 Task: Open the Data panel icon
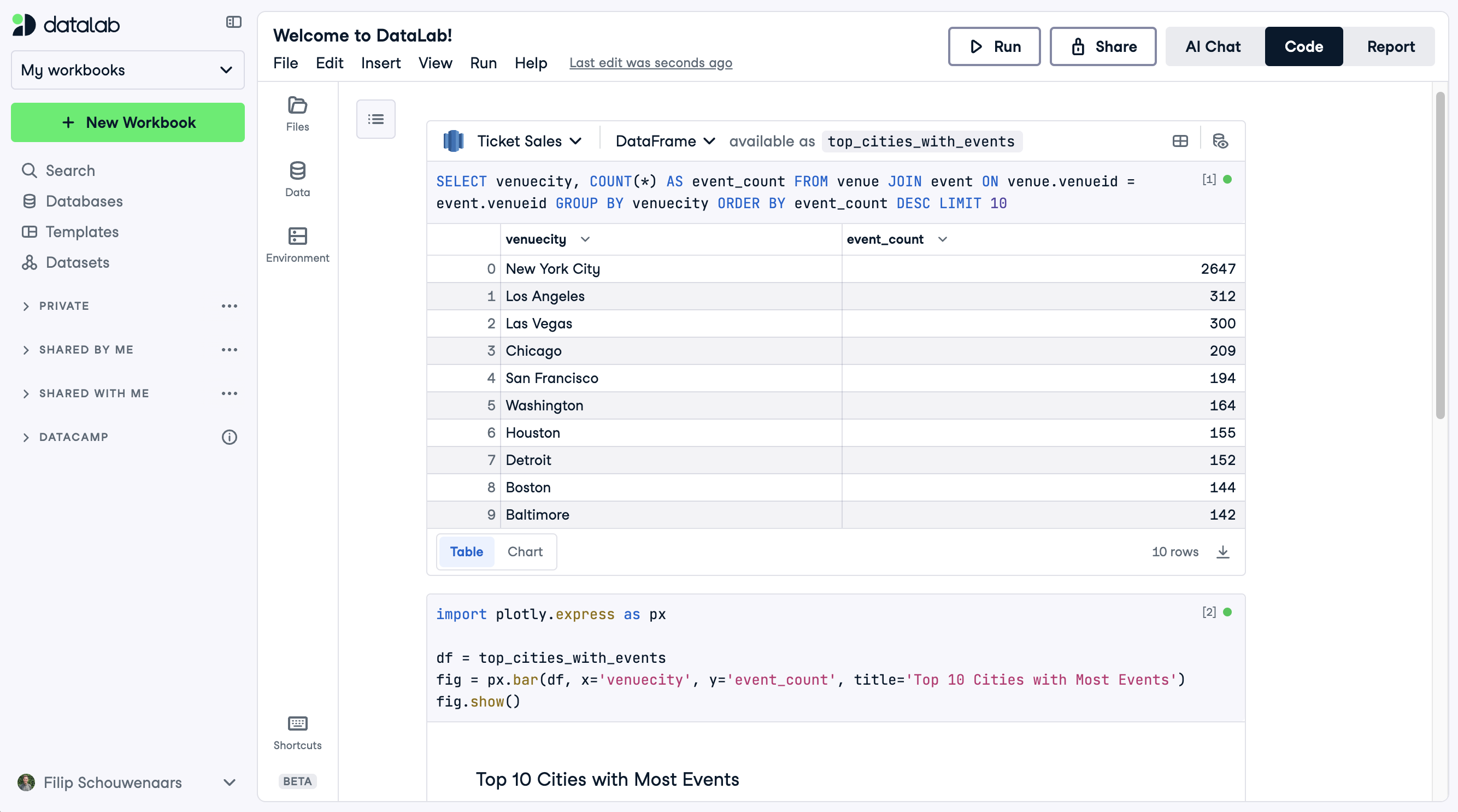pyautogui.click(x=297, y=179)
